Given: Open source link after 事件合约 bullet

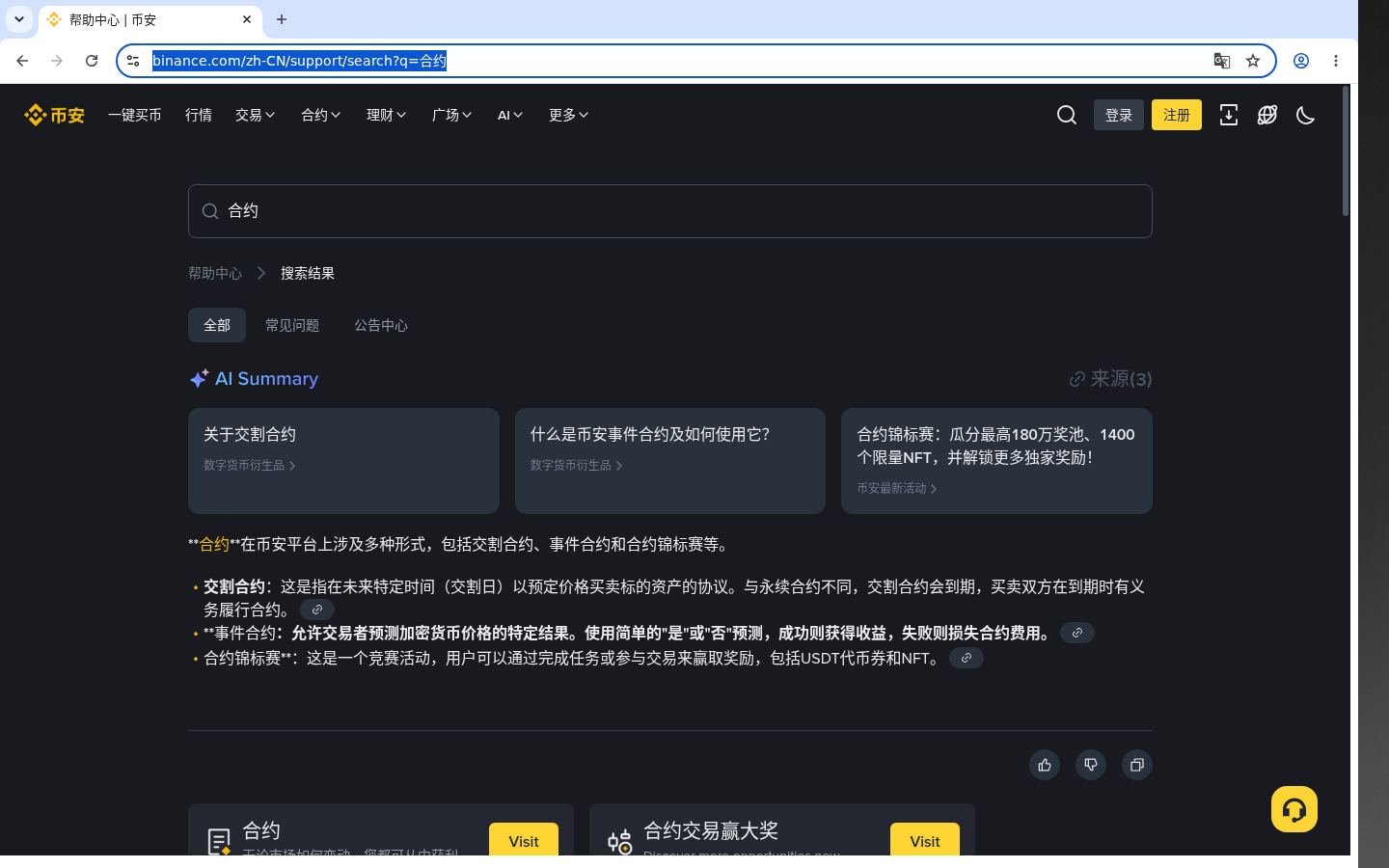Looking at the screenshot, I should 1077,633.
